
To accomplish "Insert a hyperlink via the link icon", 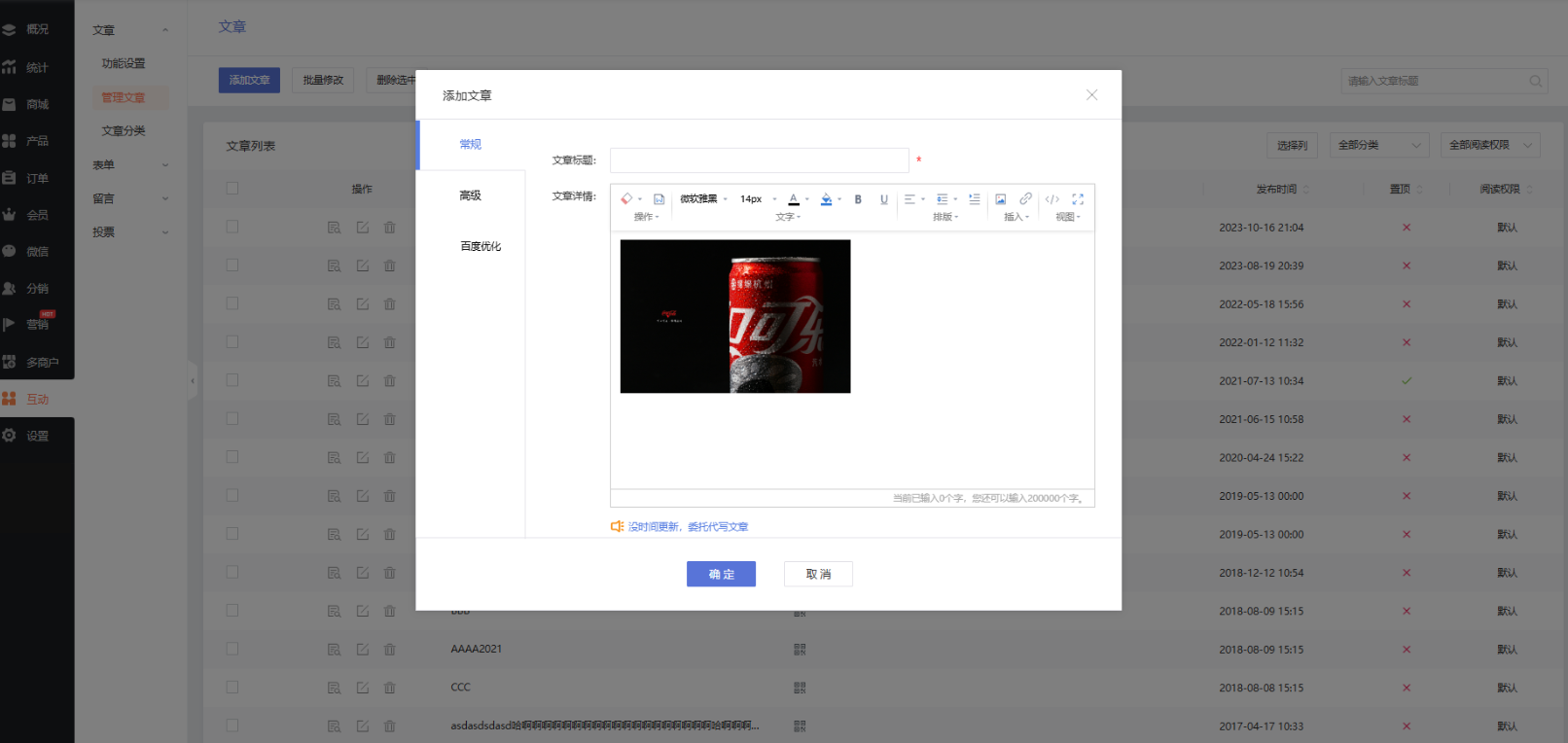I will [1025, 198].
